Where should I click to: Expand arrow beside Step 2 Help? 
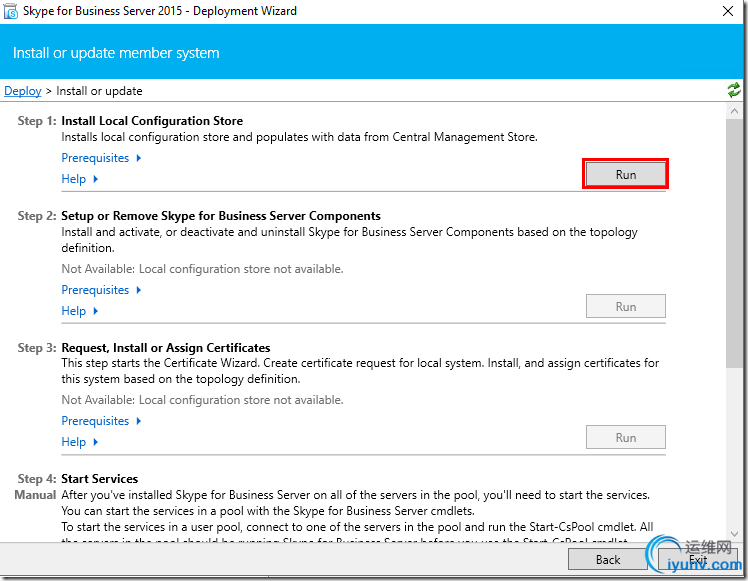(96, 311)
